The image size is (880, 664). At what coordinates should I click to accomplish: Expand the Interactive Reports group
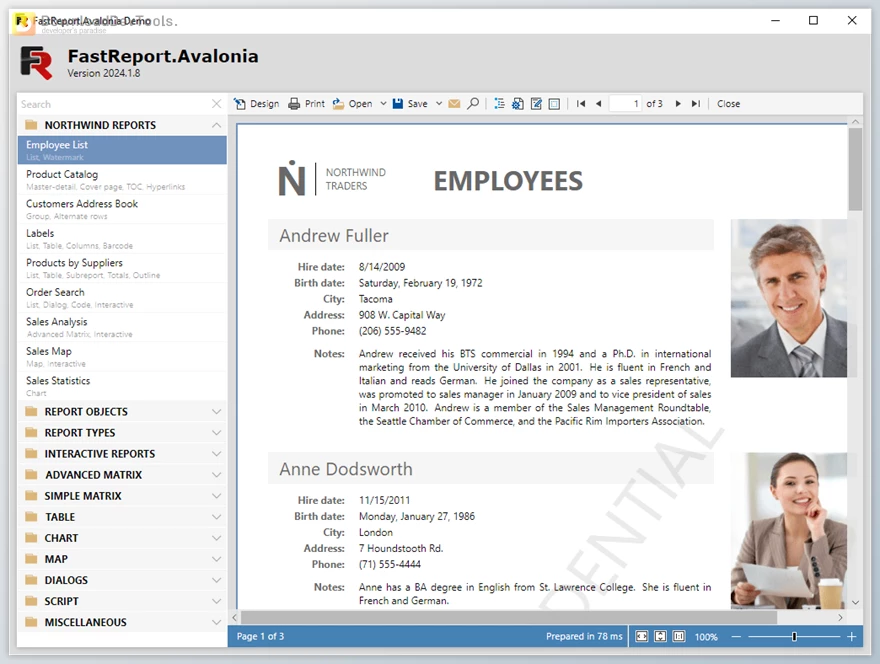pos(217,454)
